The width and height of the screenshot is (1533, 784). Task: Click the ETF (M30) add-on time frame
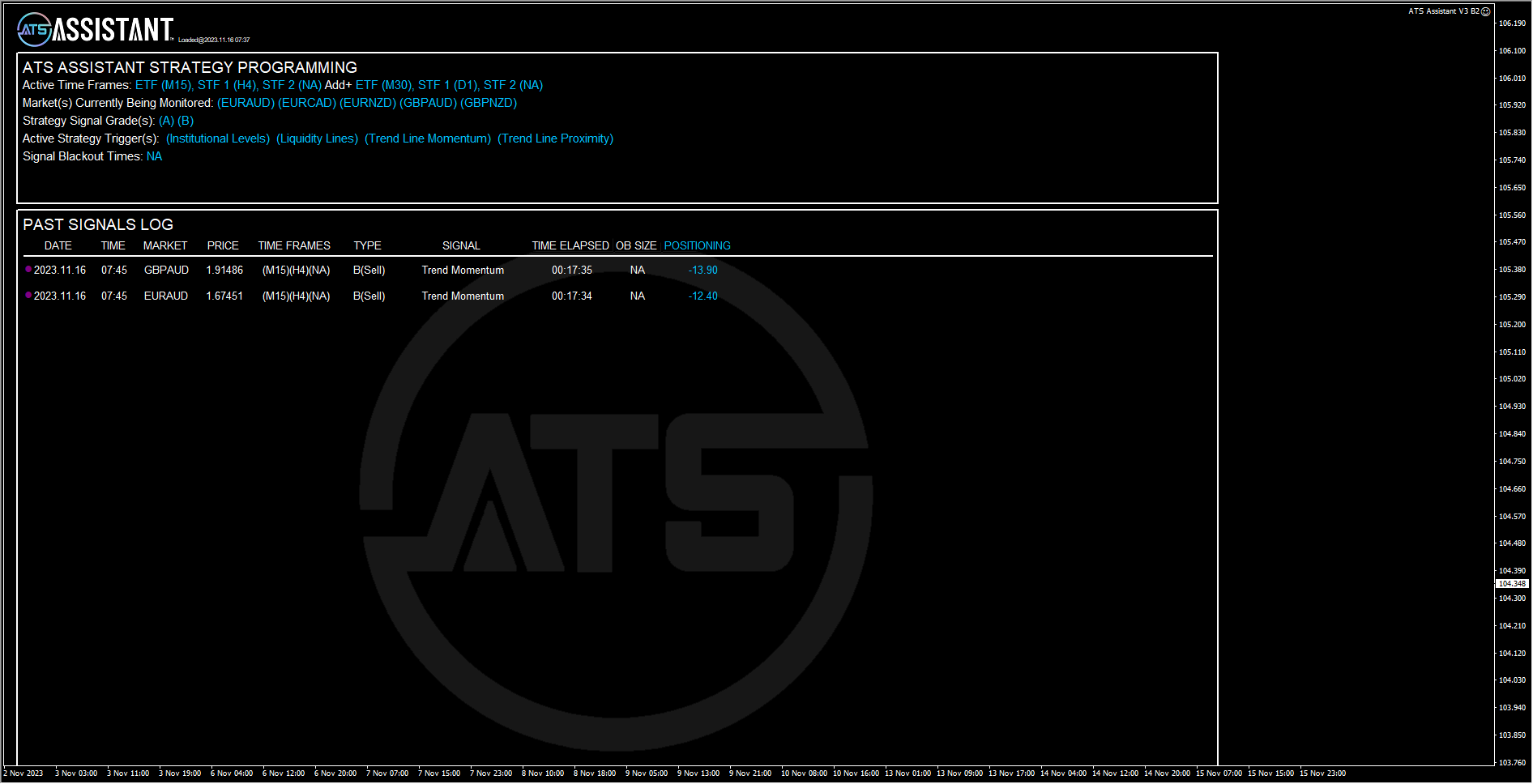click(x=384, y=85)
